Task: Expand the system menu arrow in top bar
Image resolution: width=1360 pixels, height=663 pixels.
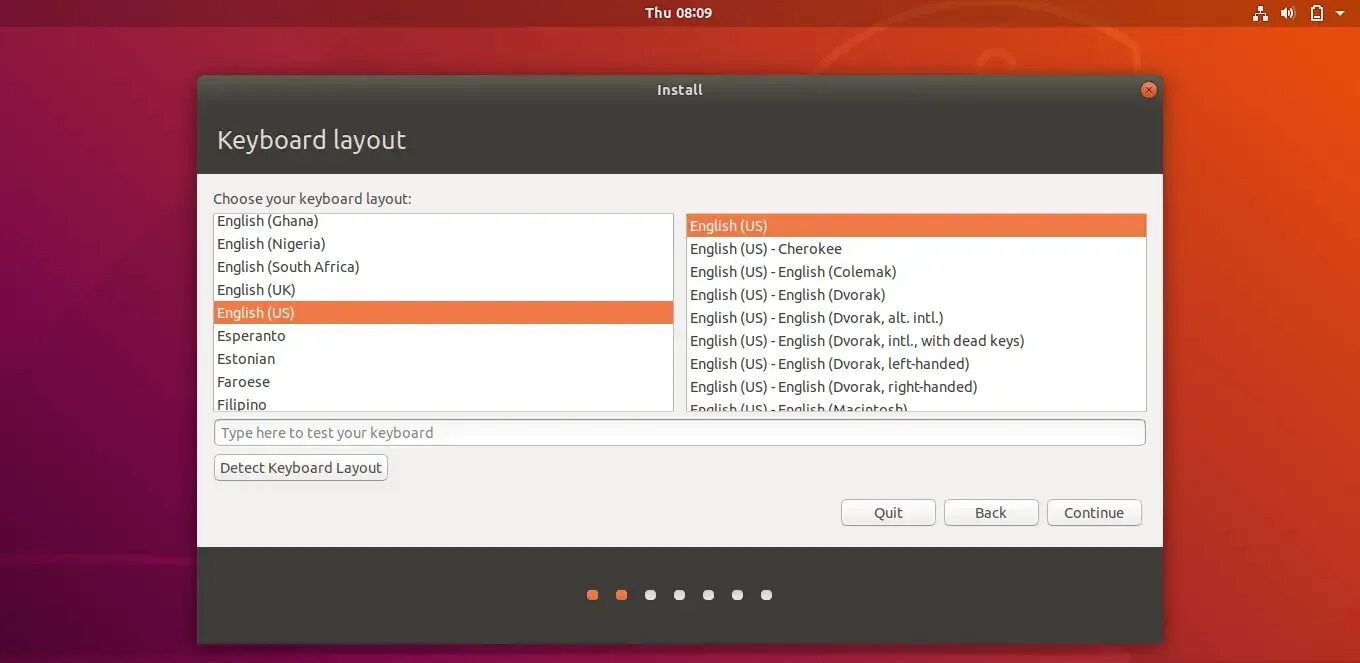Action: 1340,13
